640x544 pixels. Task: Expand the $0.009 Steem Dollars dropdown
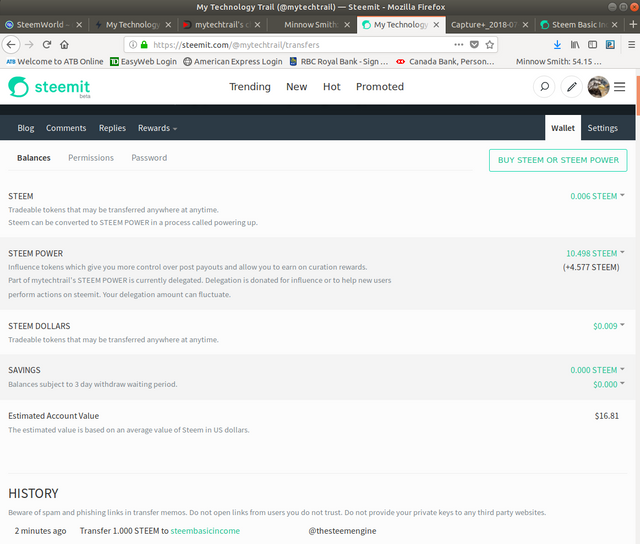609,326
